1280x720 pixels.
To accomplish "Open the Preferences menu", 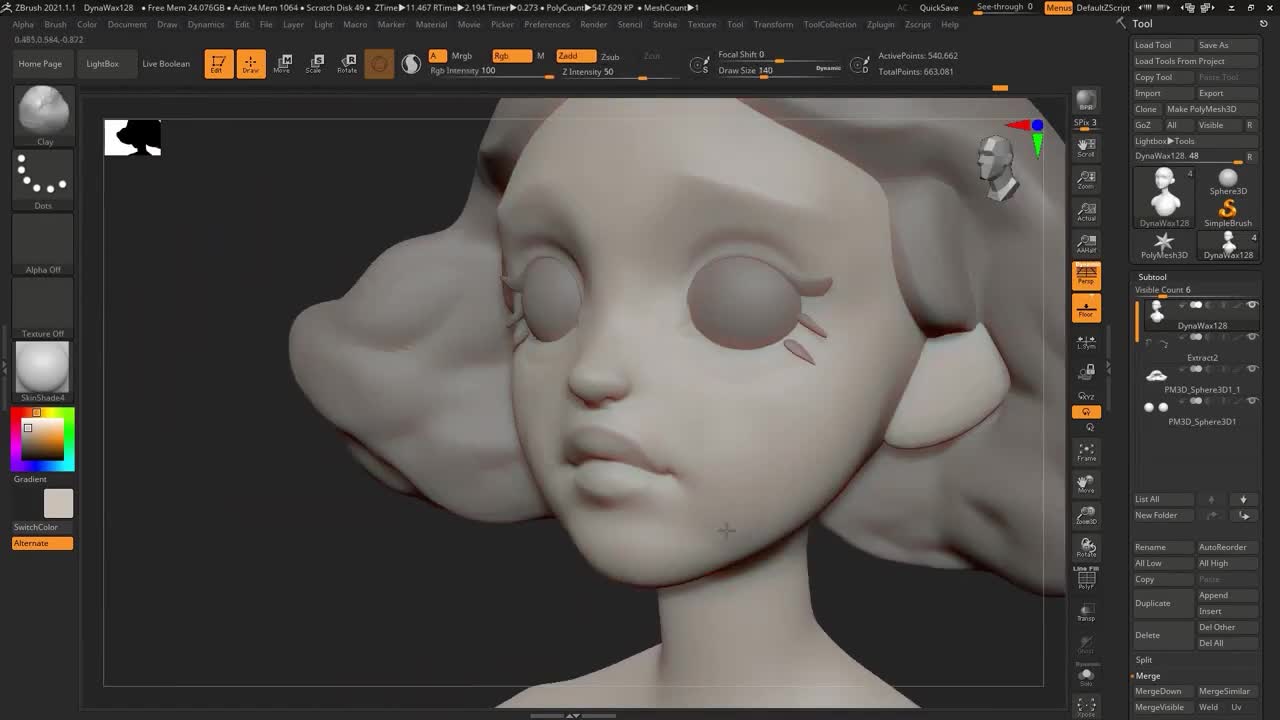I will click(547, 24).
